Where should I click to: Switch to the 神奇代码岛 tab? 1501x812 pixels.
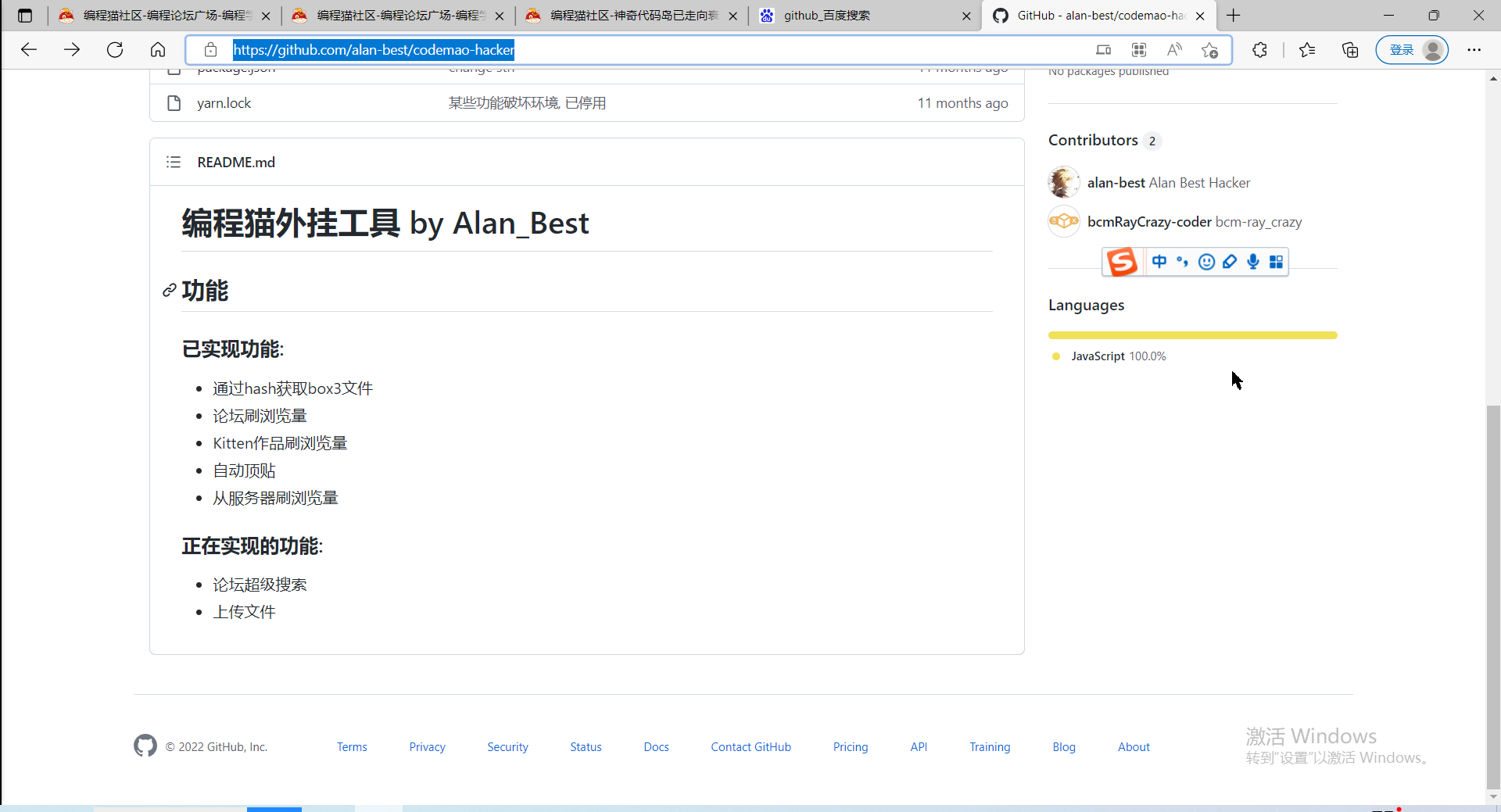tap(632, 16)
